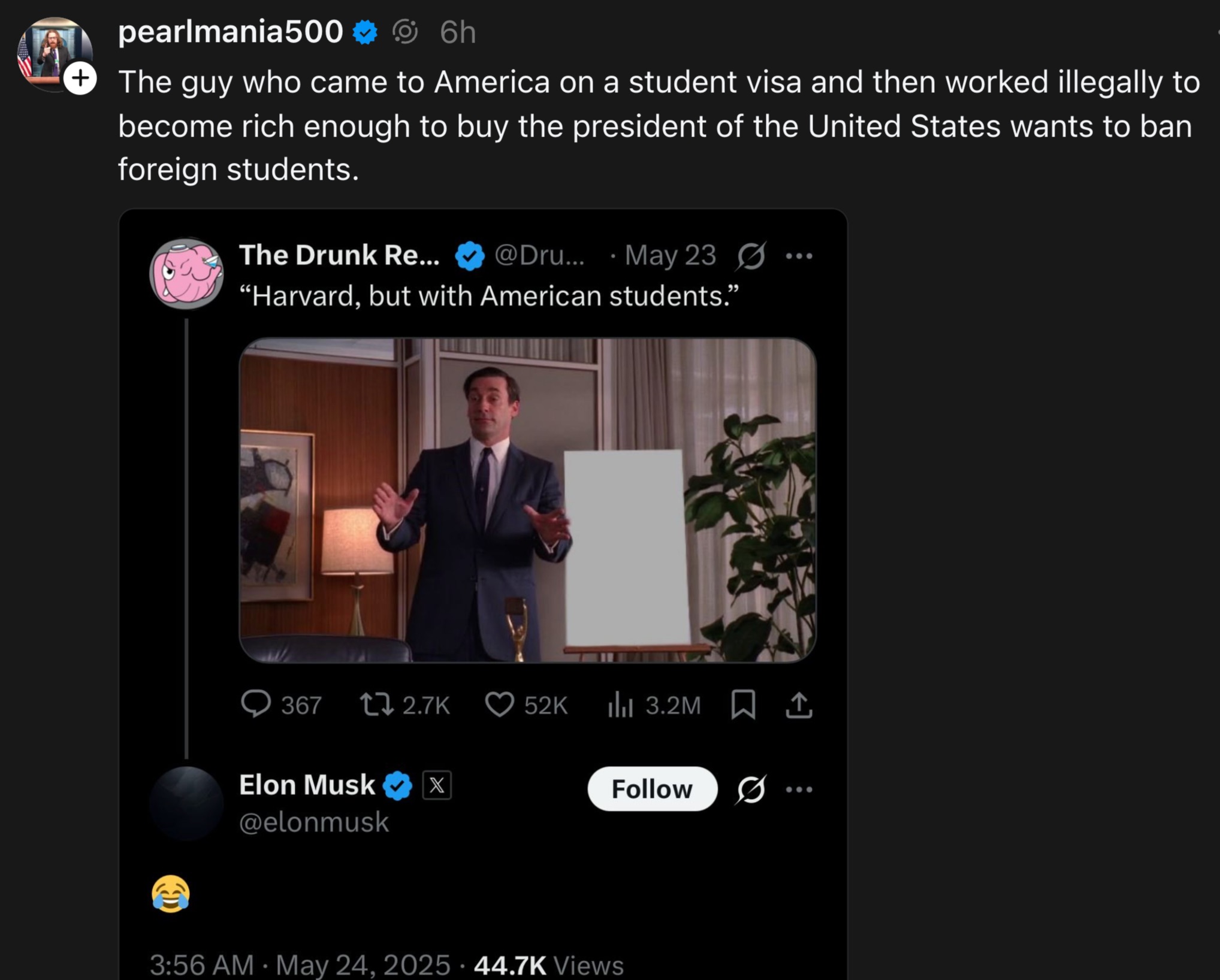Click the reply icon showing 367 comments

point(256,704)
